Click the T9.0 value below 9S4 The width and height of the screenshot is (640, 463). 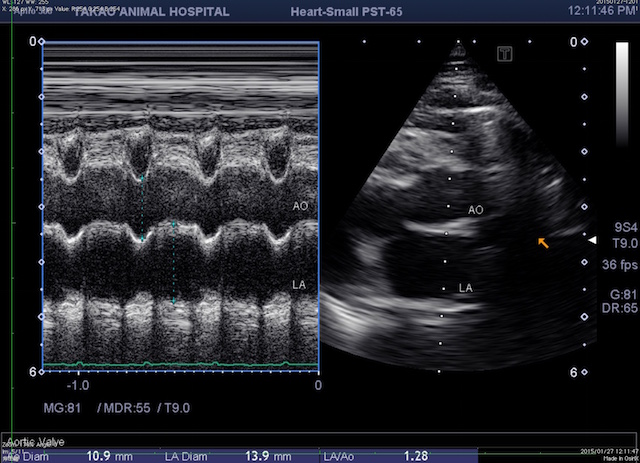point(625,244)
